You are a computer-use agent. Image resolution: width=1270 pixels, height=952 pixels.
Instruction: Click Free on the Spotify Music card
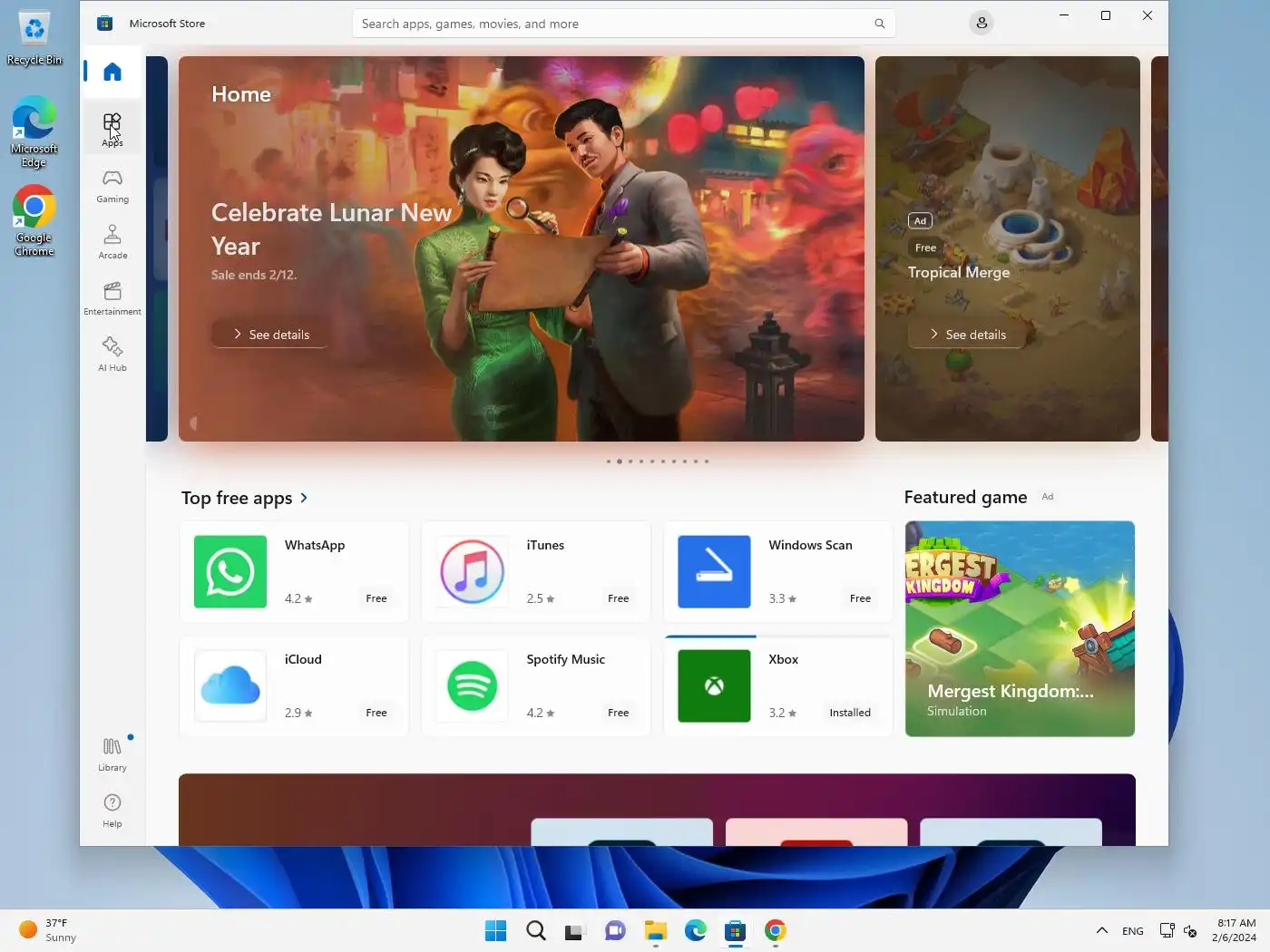click(619, 713)
